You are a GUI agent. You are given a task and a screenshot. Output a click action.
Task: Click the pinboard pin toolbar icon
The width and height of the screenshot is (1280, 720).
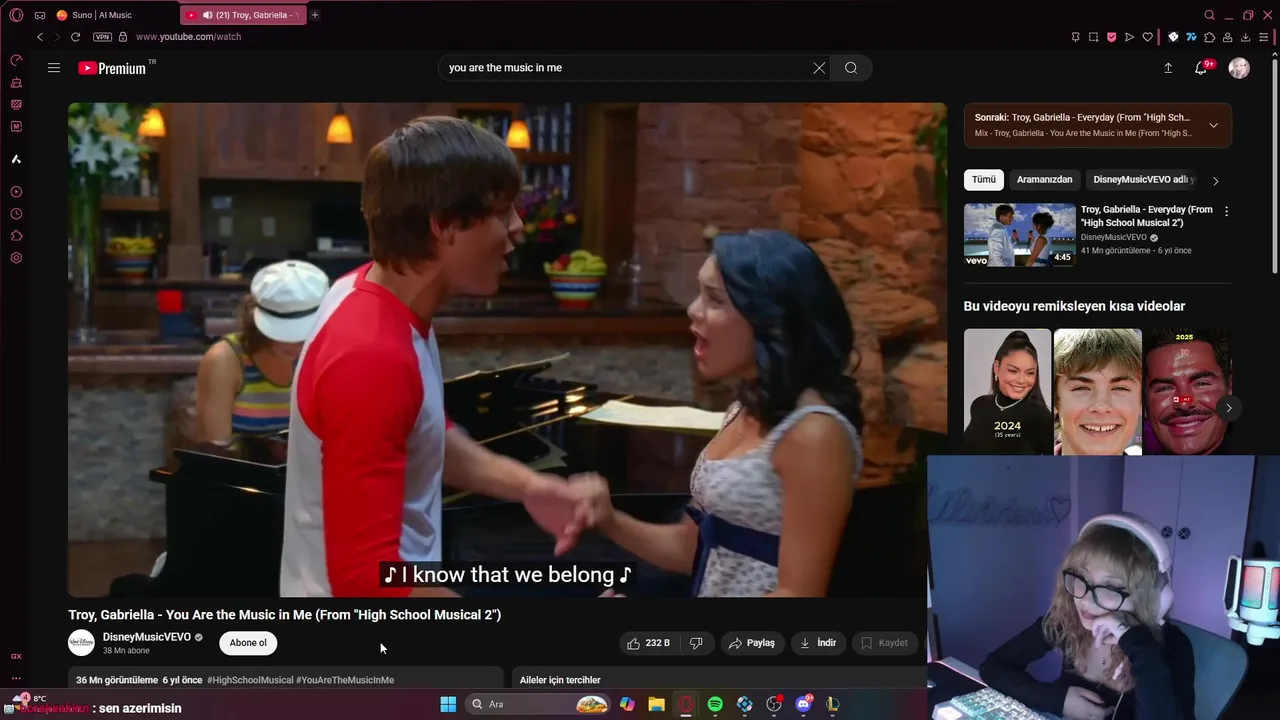point(1075,37)
